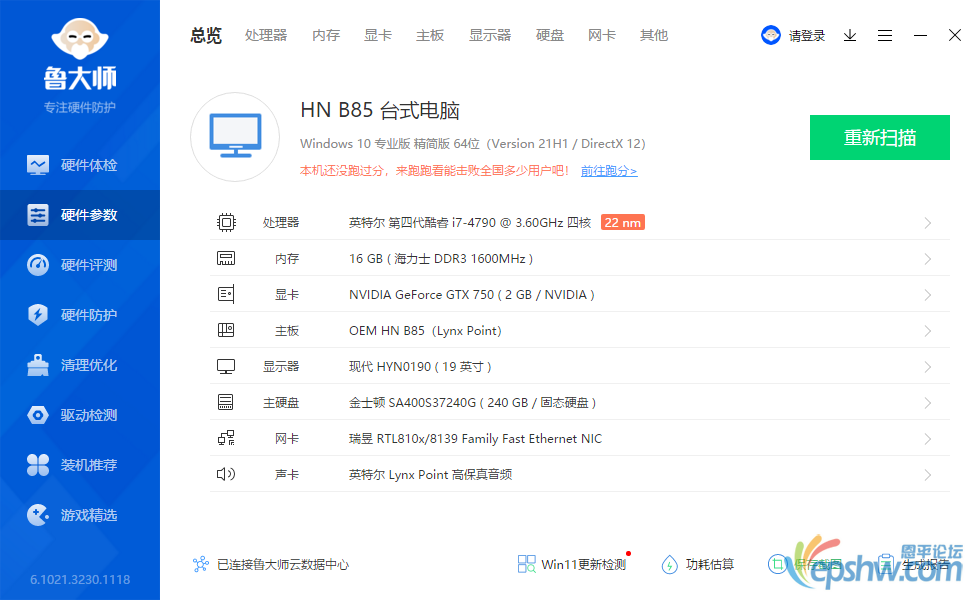This screenshot has width=980, height=600.
Task: Switch to the 处理器 tab
Action: tap(266, 36)
